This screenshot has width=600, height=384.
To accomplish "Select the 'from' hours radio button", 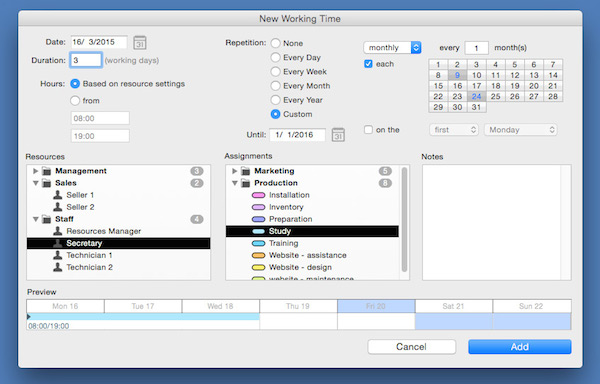I will tap(75, 101).
